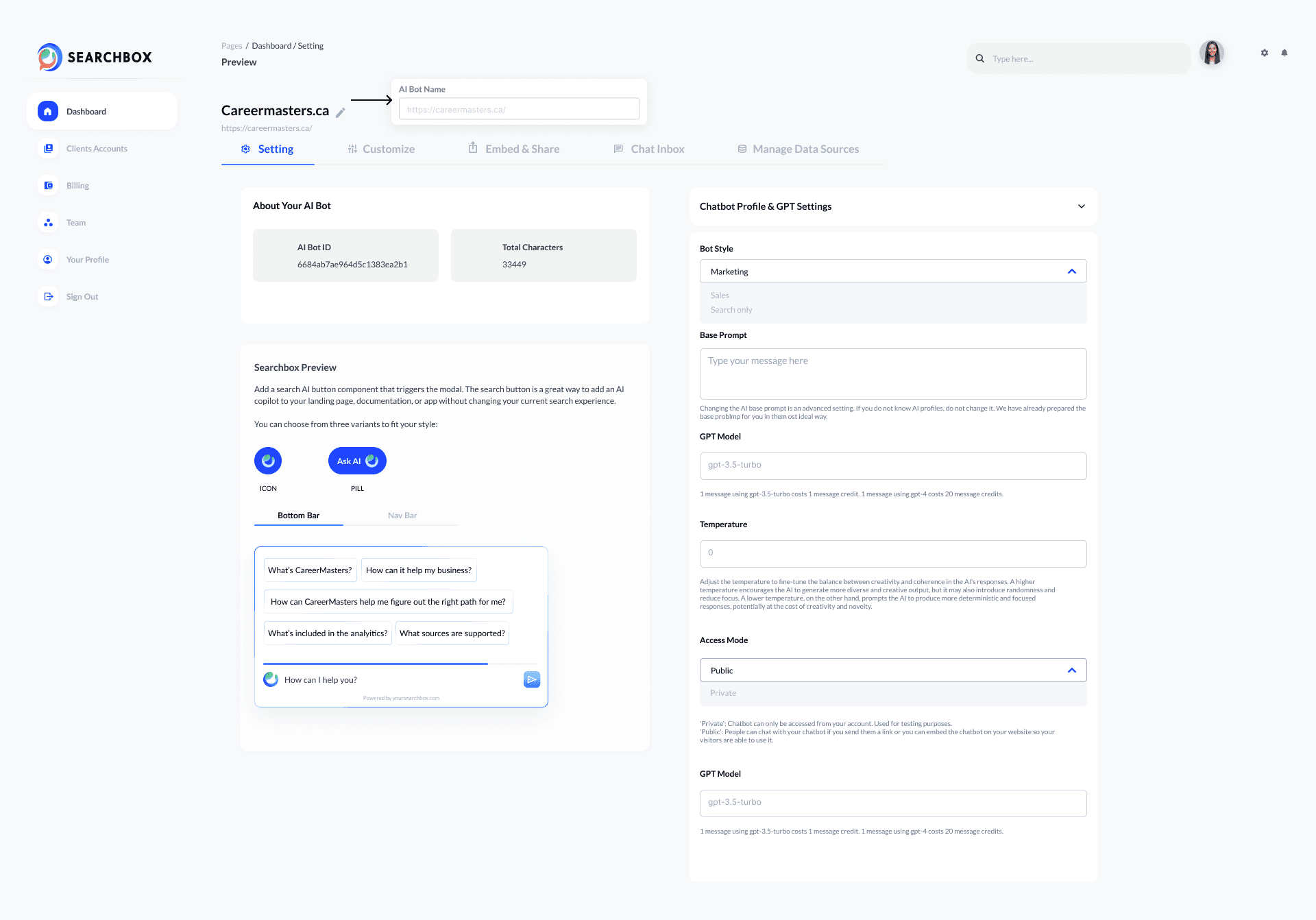Click the Temperature input field

[x=893, y=554]
